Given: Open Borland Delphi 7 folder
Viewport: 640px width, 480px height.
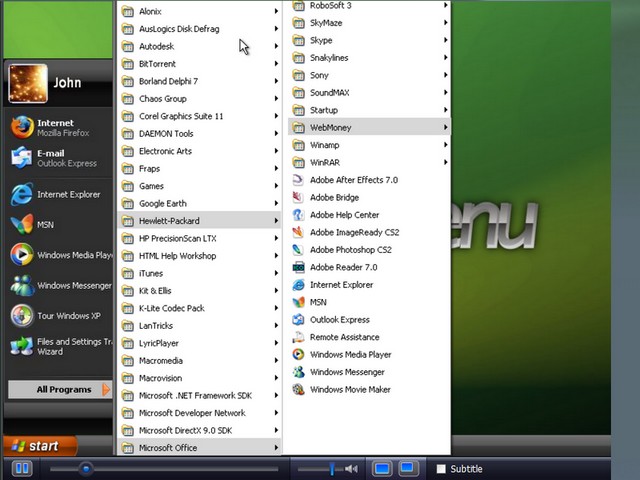Looking at the screenshot, I should (199, 81).
